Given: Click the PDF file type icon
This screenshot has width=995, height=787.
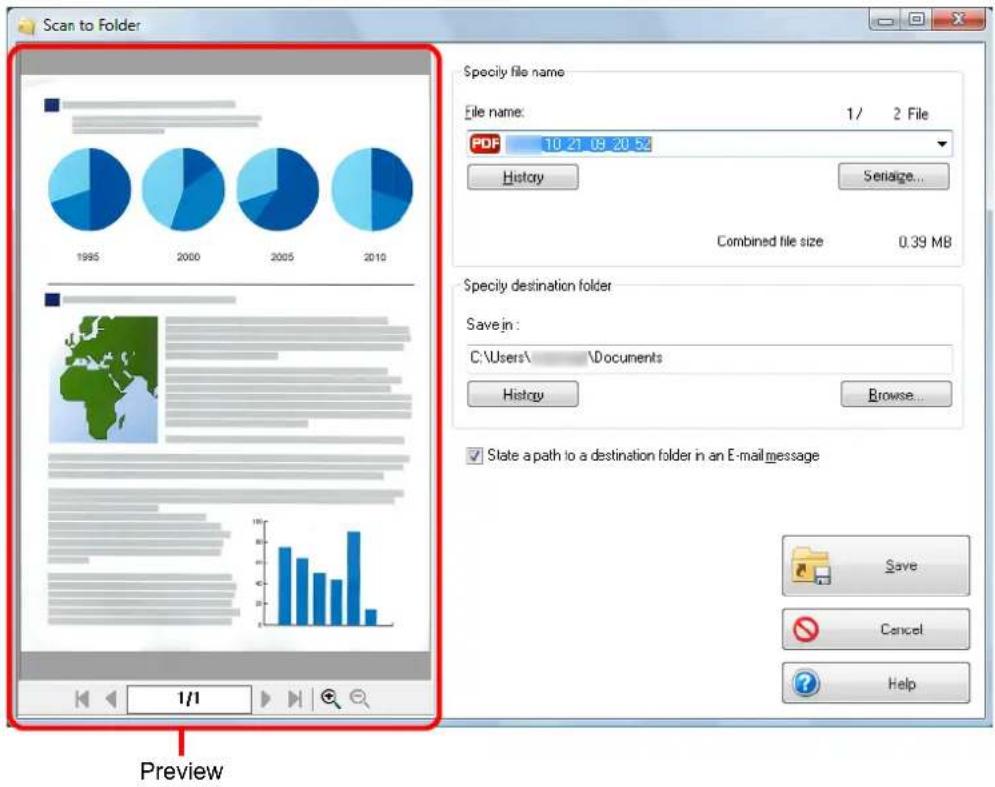Looking at the screenshot, I should pyautogui.click(x=485, y=144).
